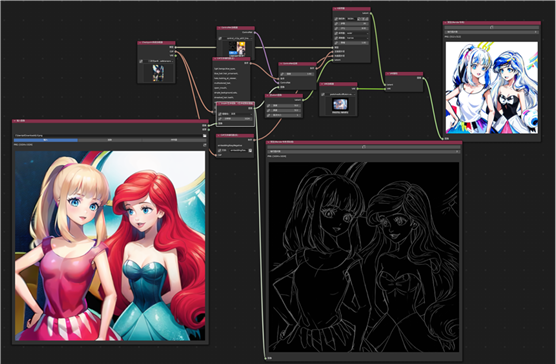Open the dropdown bar below the output preview button
The image size is (556, 364).
[491, 32]
